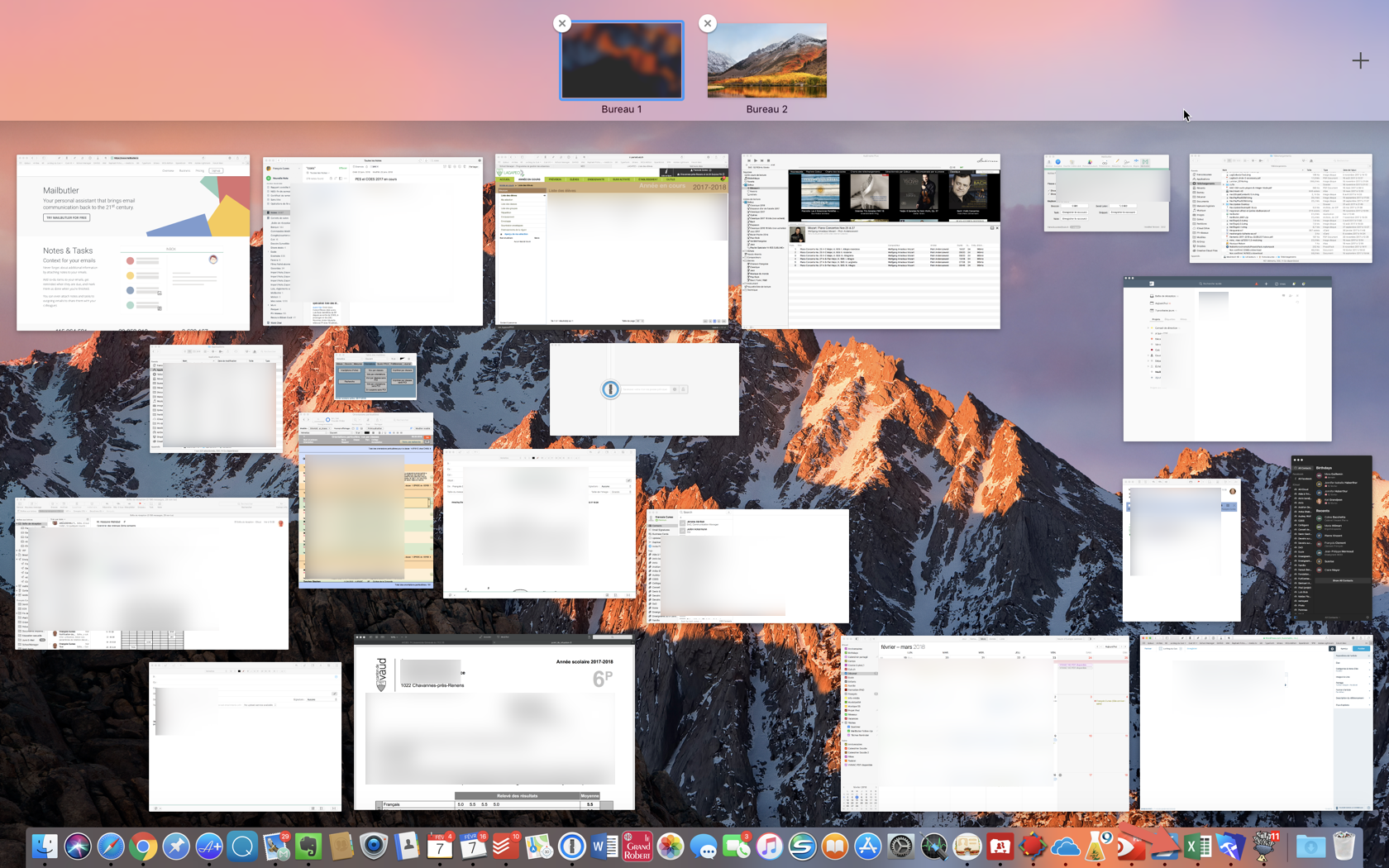Launch Microsoft Excel from the Dock
The height and width of the screenshot is (868, 1389).
pyautogui.click(x=1197, y=847)
